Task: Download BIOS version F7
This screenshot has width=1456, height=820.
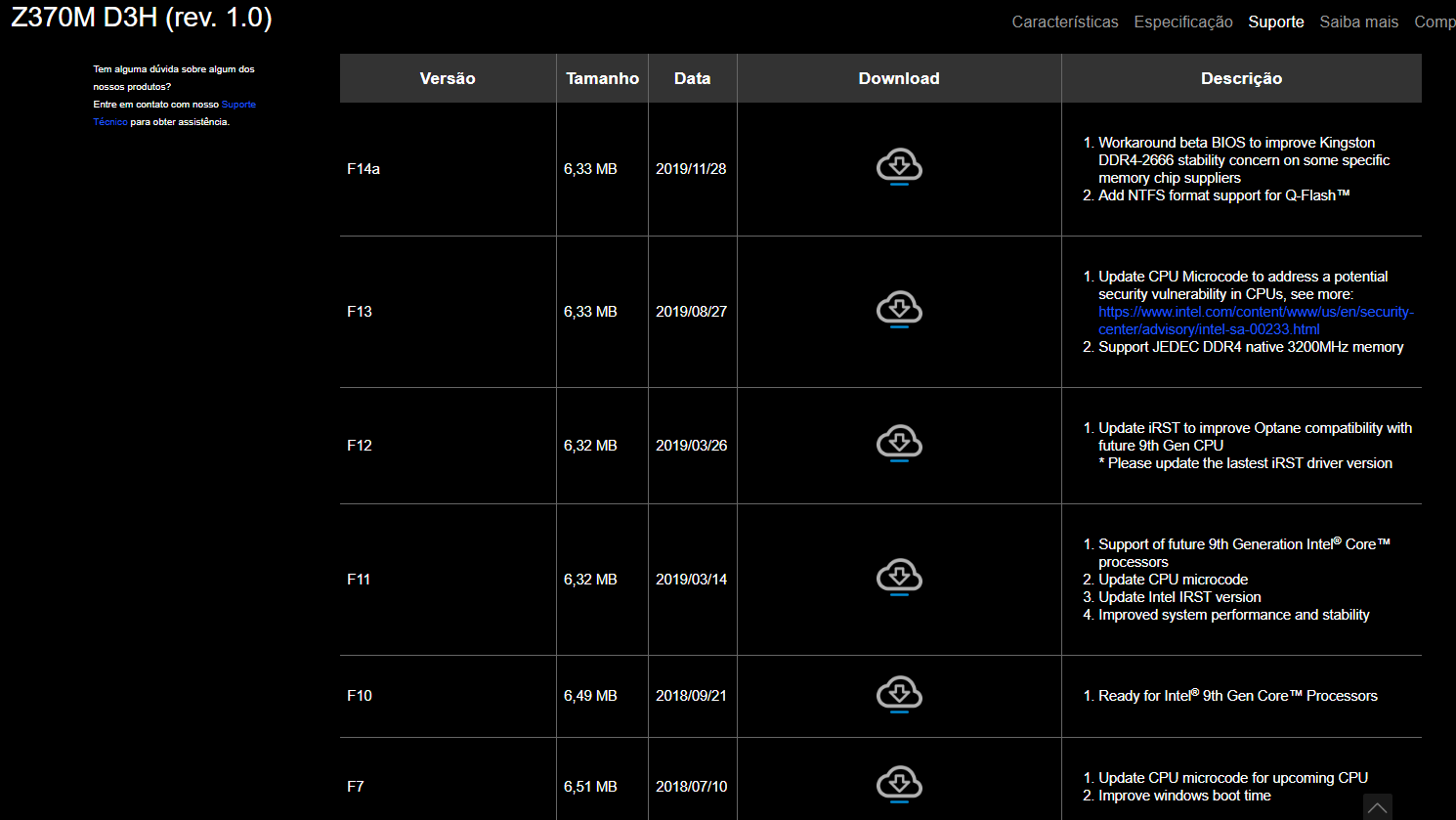Action: point(899,785)
